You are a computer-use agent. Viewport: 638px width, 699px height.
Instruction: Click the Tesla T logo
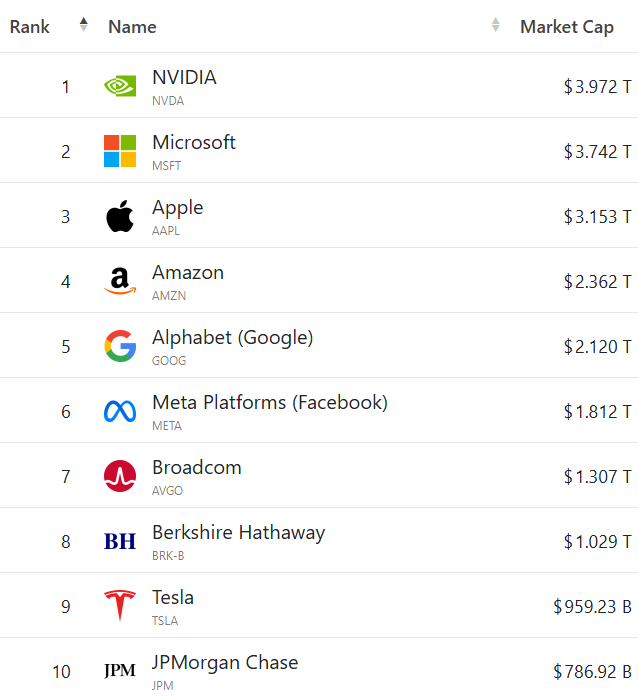click(x=120, y=605)
